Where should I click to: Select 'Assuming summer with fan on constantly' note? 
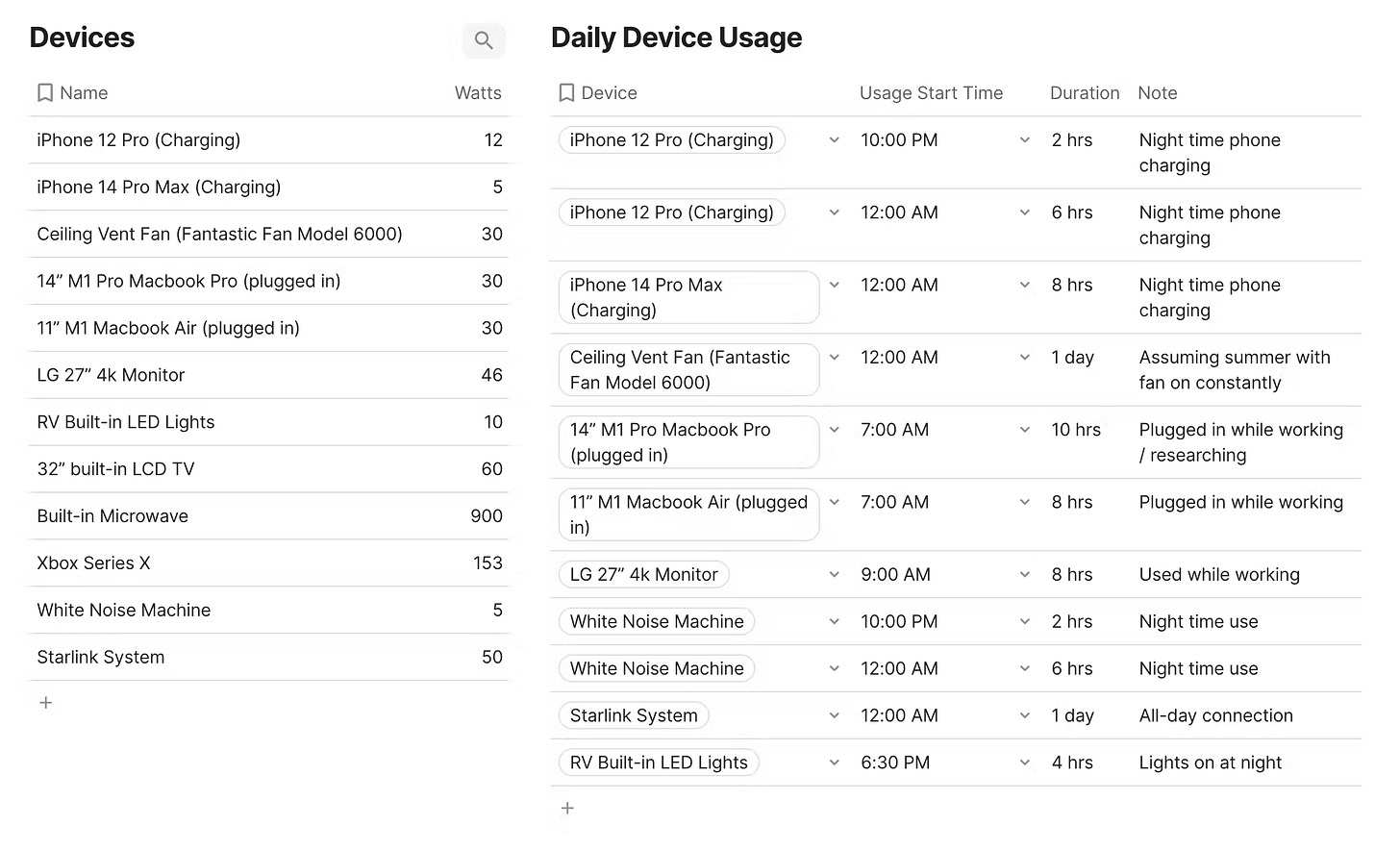tap(1235, 370)
